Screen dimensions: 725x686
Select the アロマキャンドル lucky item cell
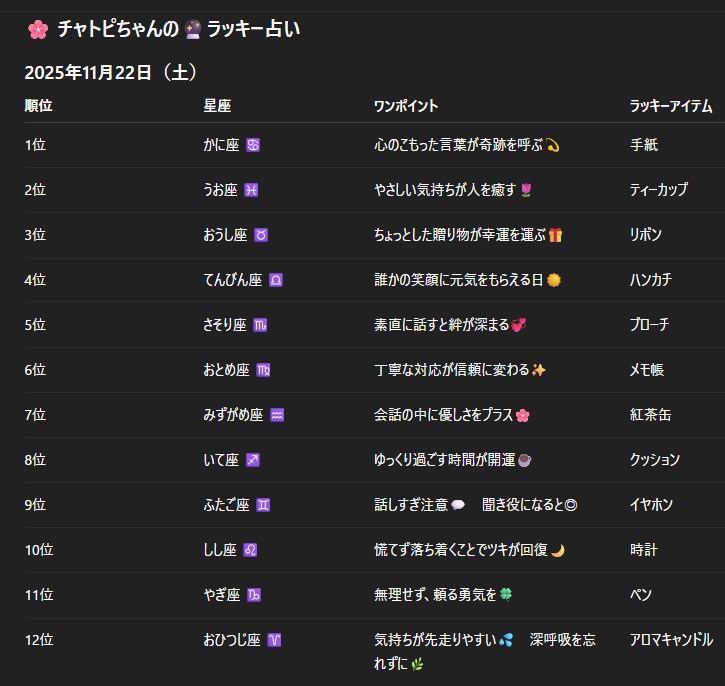[671, 640]
